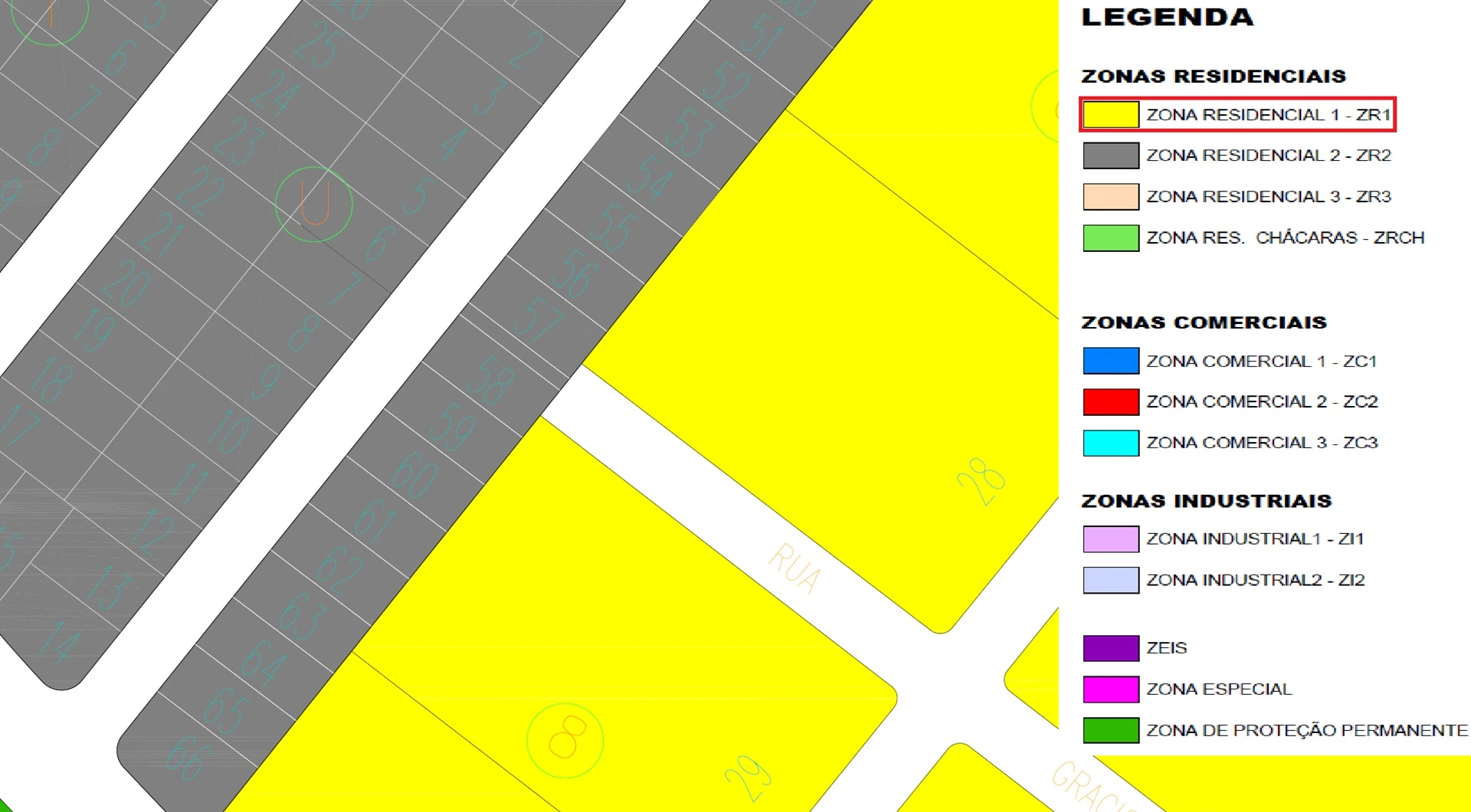Click the pink ZI1 legend swatch
Image resolution: width=1471 pixels, height=812 pixels.
point(1110,539)
